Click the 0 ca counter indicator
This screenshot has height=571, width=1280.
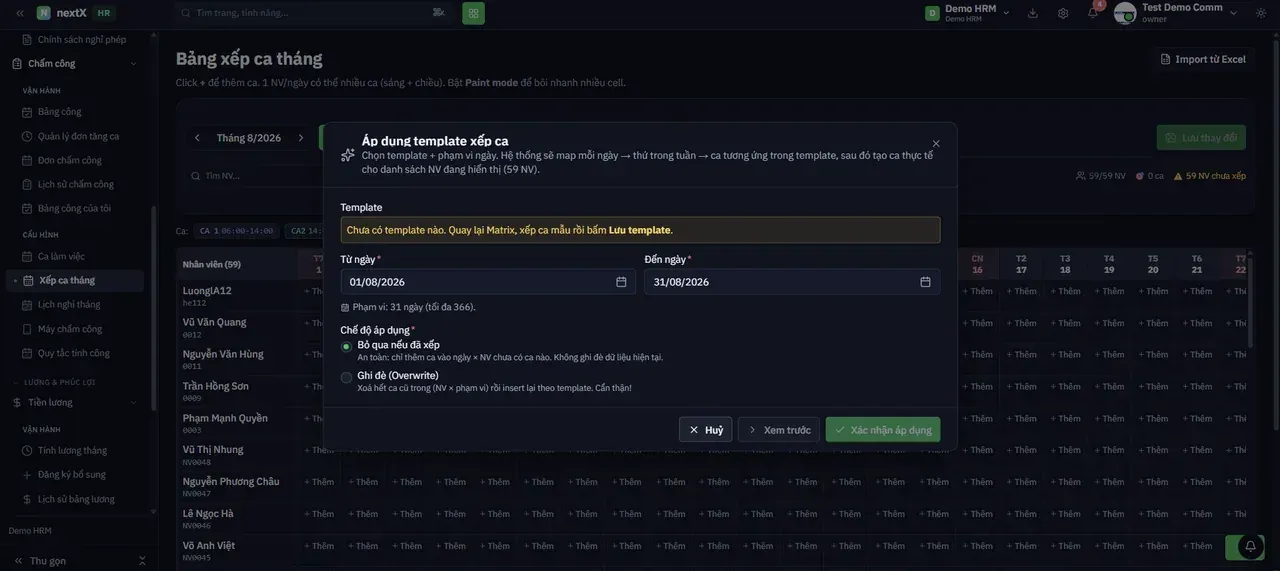click(x=1150, y=176)
